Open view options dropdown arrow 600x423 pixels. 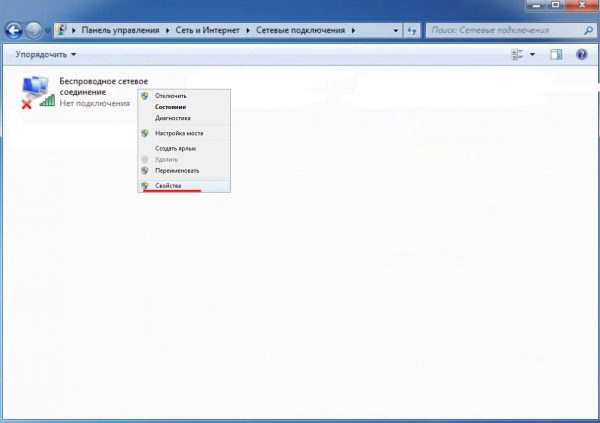point(532,54)
